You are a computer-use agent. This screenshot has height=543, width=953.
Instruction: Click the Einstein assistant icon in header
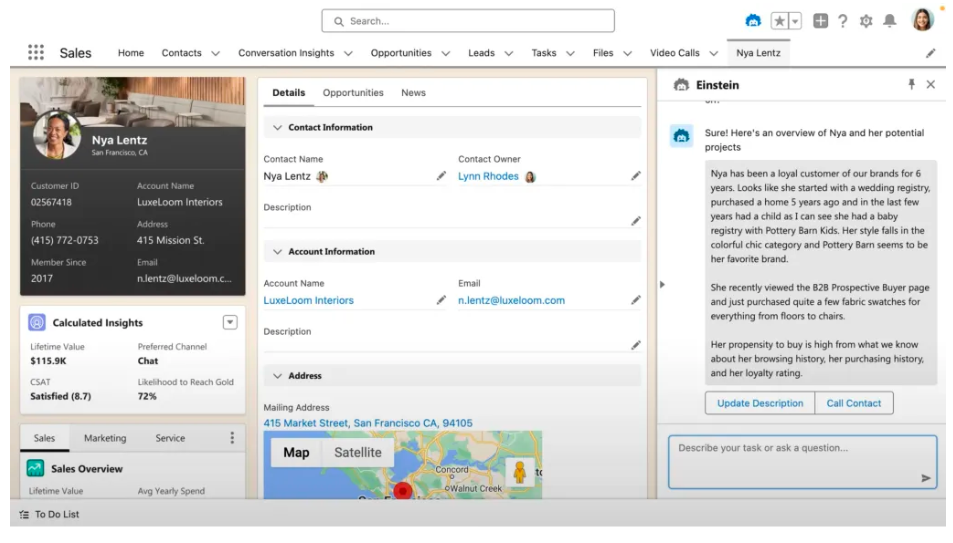[x=753, y=21]
